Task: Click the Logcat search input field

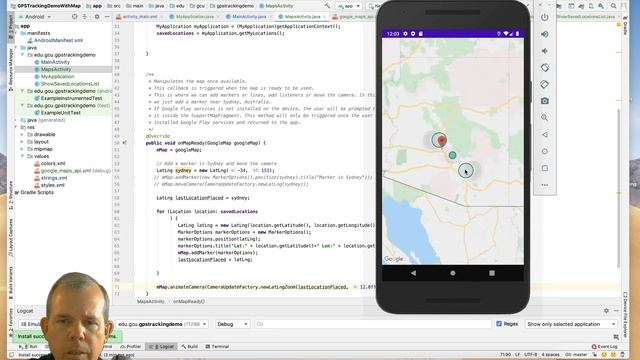Action: point(373,324)
